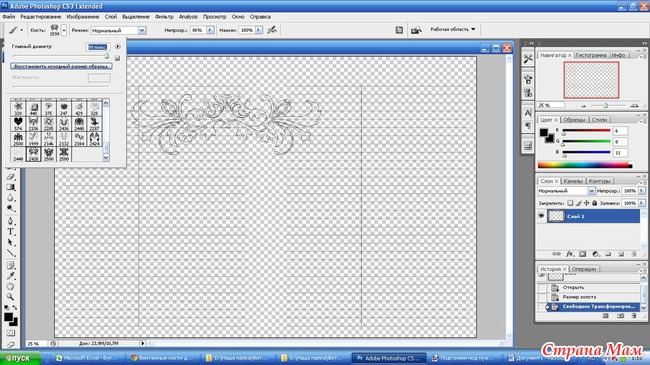Open the Фильтр menu
This screenshot has width=650, height=365.
[164, 17]
